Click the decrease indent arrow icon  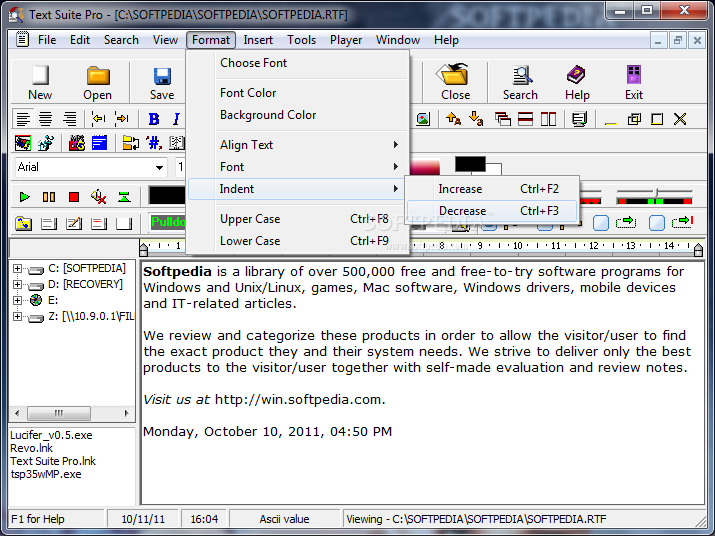(x=98, y=119)
